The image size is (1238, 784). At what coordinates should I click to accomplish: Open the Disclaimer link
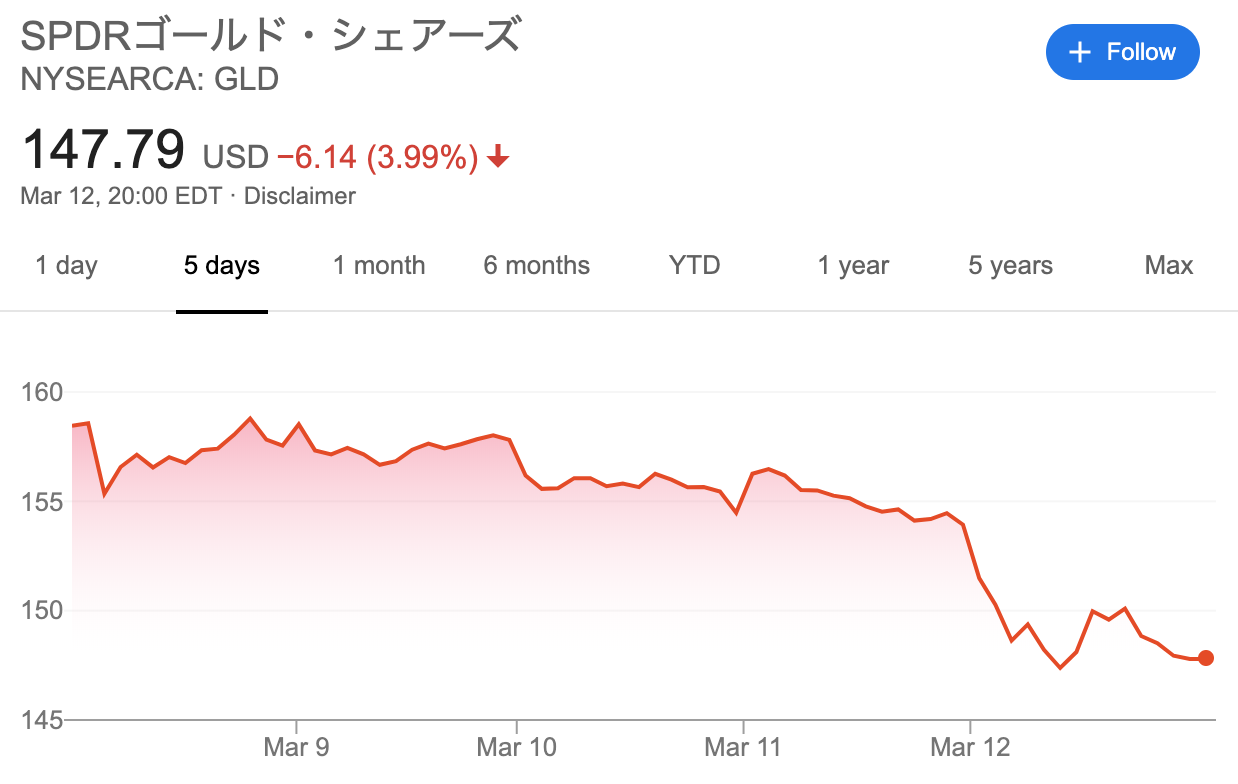pyautogui.click(x=300, y=196)
